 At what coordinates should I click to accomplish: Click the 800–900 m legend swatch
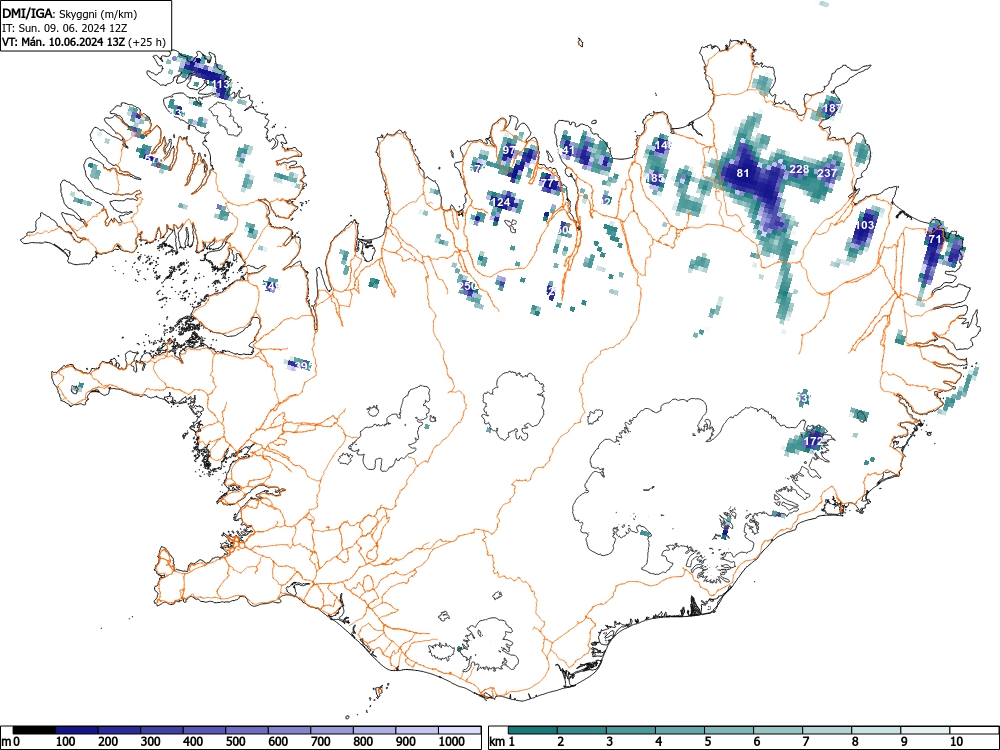[x=375, y=730]
